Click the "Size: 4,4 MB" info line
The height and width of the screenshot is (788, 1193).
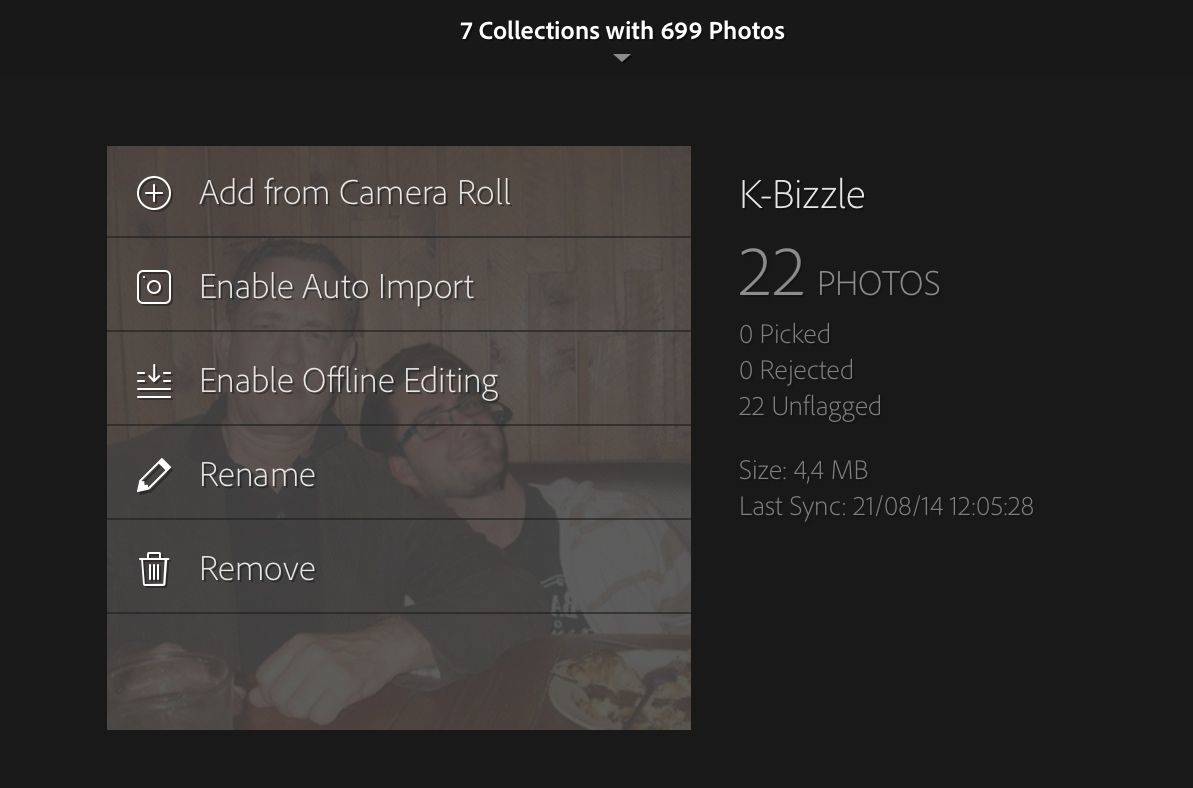(x=803, y=469)
